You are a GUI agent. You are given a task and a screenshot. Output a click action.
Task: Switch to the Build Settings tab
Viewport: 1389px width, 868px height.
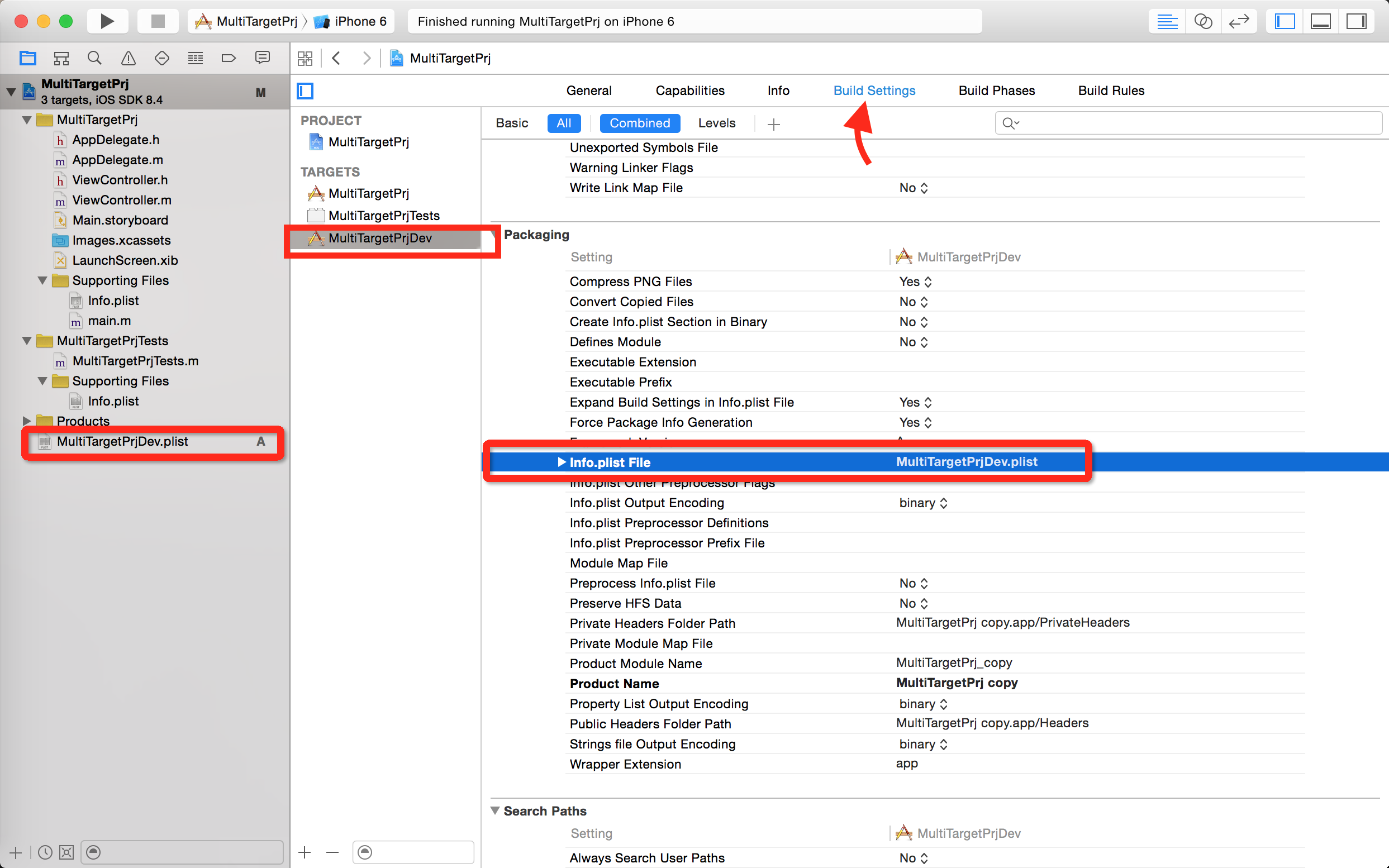[x=874, y=90]
